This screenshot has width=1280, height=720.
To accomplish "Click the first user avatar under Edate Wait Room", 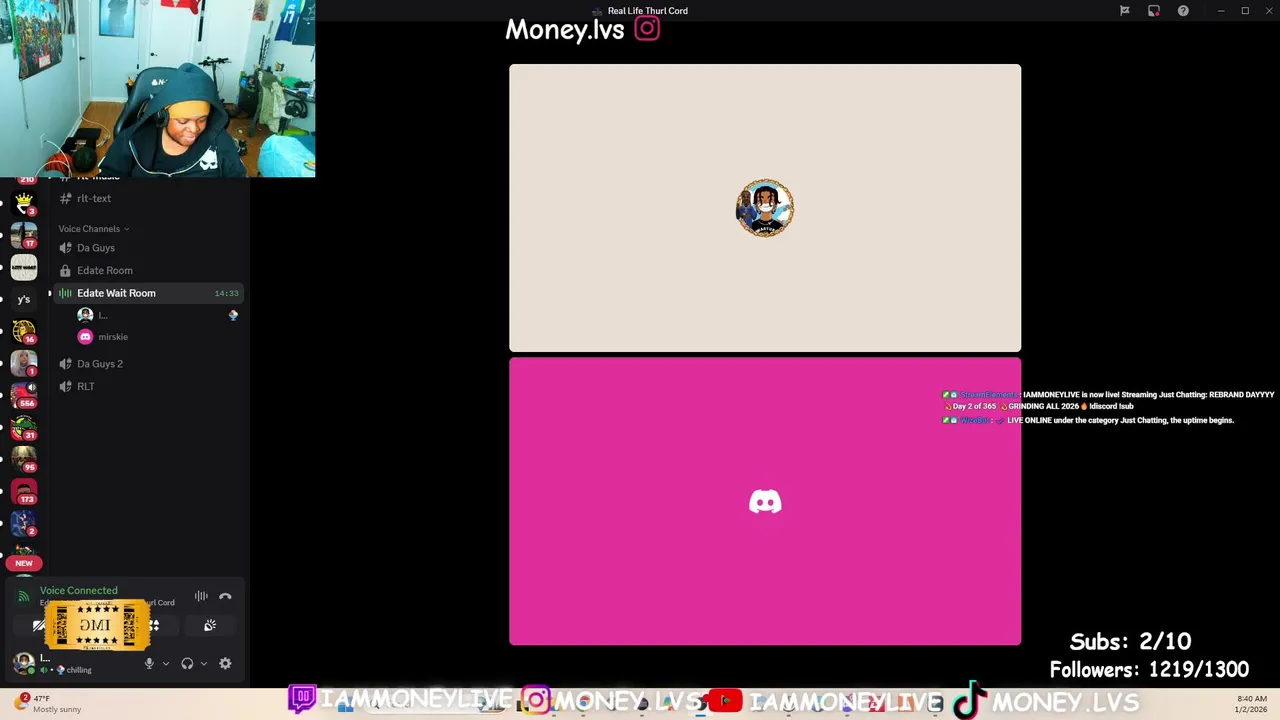I will [85, 315].
